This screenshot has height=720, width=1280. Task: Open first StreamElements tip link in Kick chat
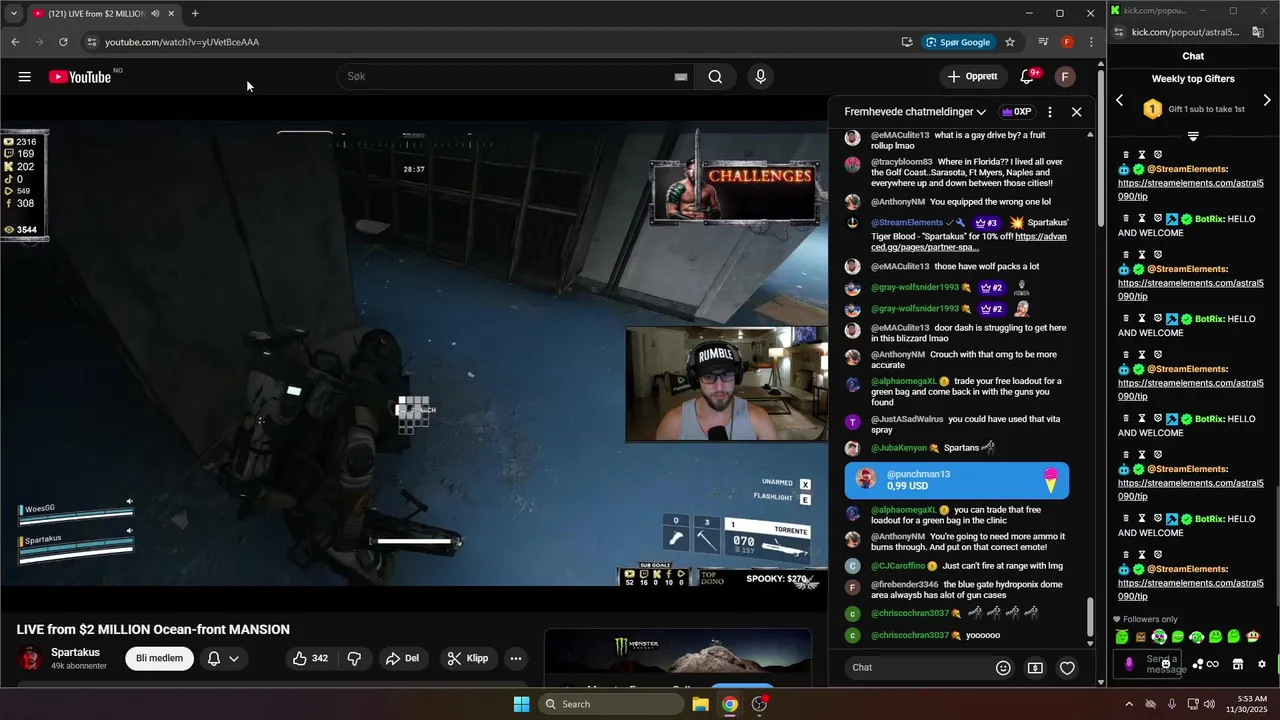1190,190
